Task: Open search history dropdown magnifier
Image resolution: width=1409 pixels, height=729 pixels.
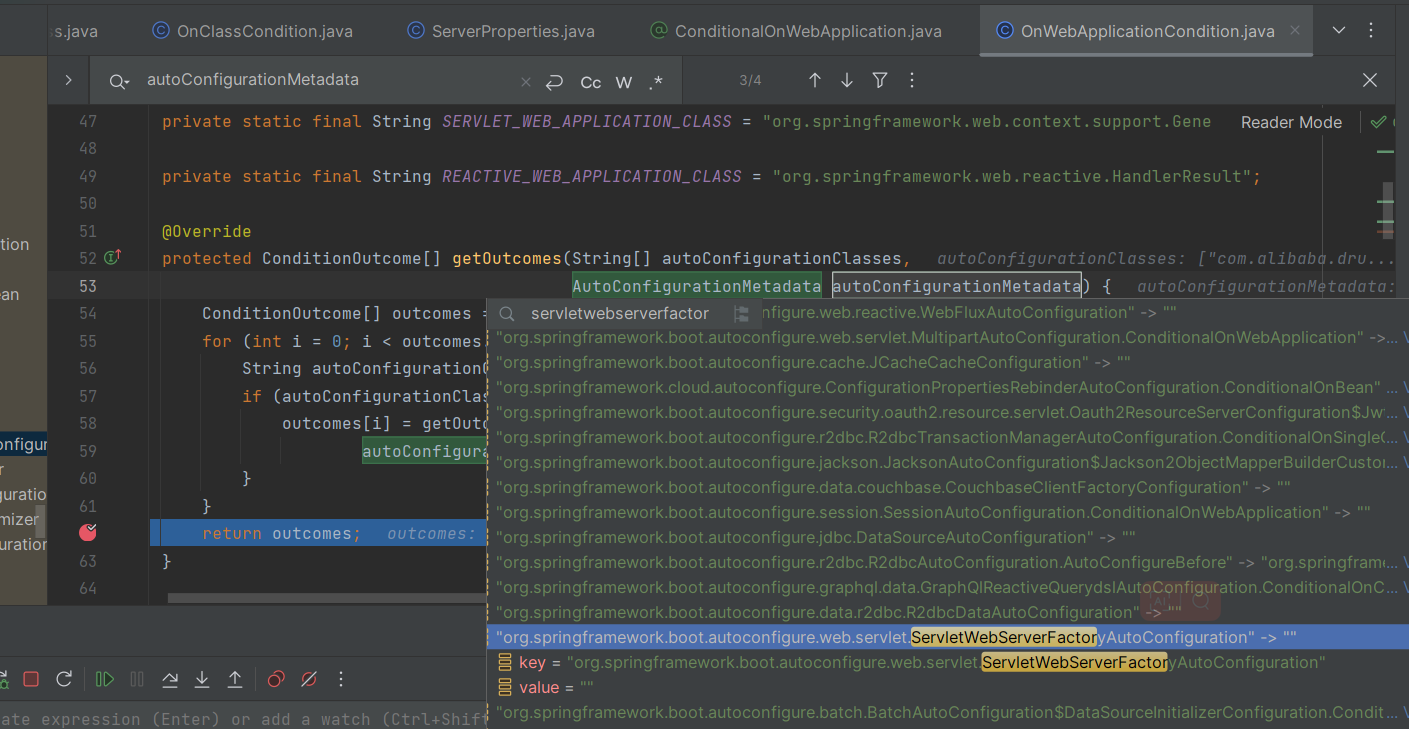Action: pyautogui.click(x=119, y=82)
